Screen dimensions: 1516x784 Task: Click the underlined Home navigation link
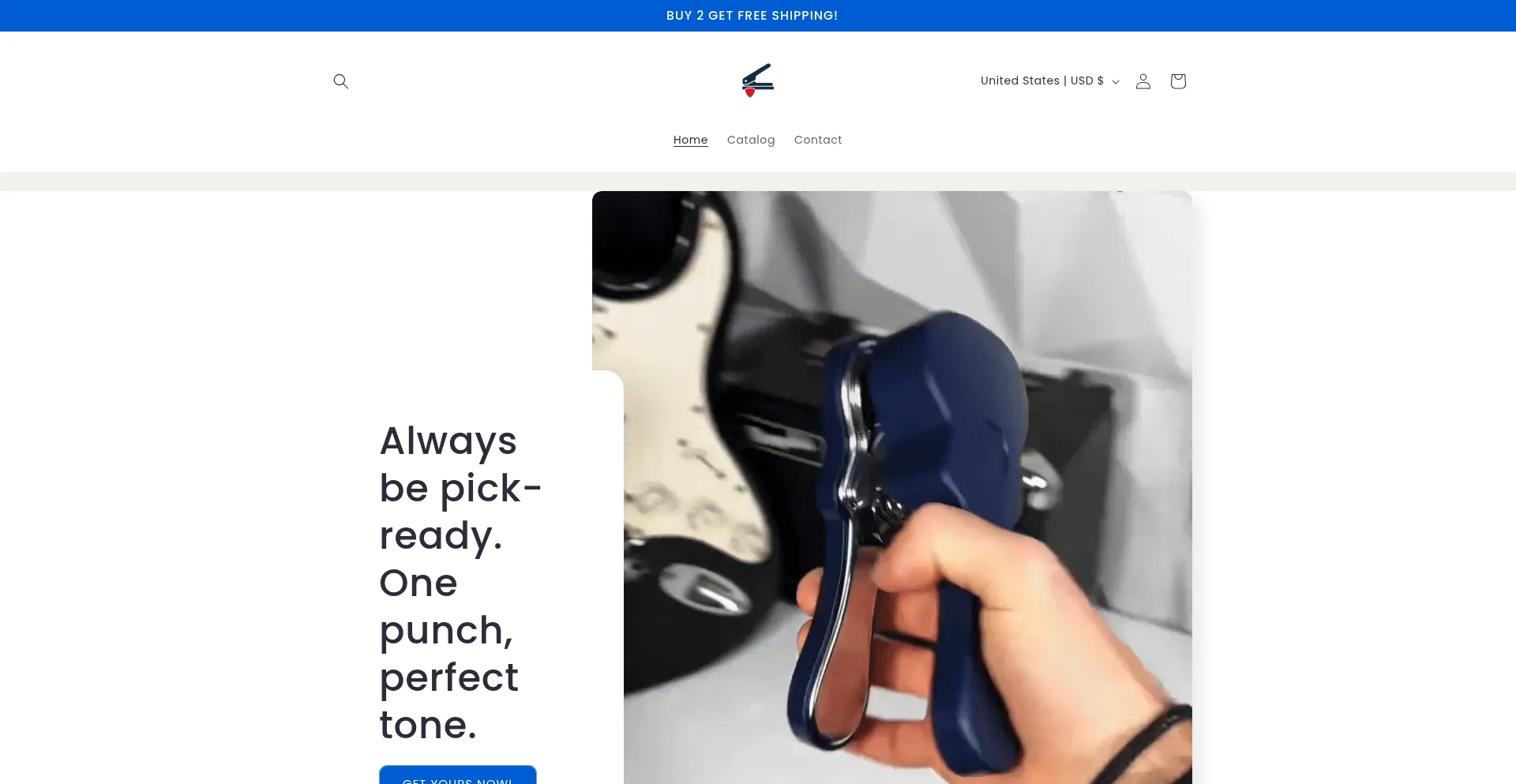pos(690,140)
